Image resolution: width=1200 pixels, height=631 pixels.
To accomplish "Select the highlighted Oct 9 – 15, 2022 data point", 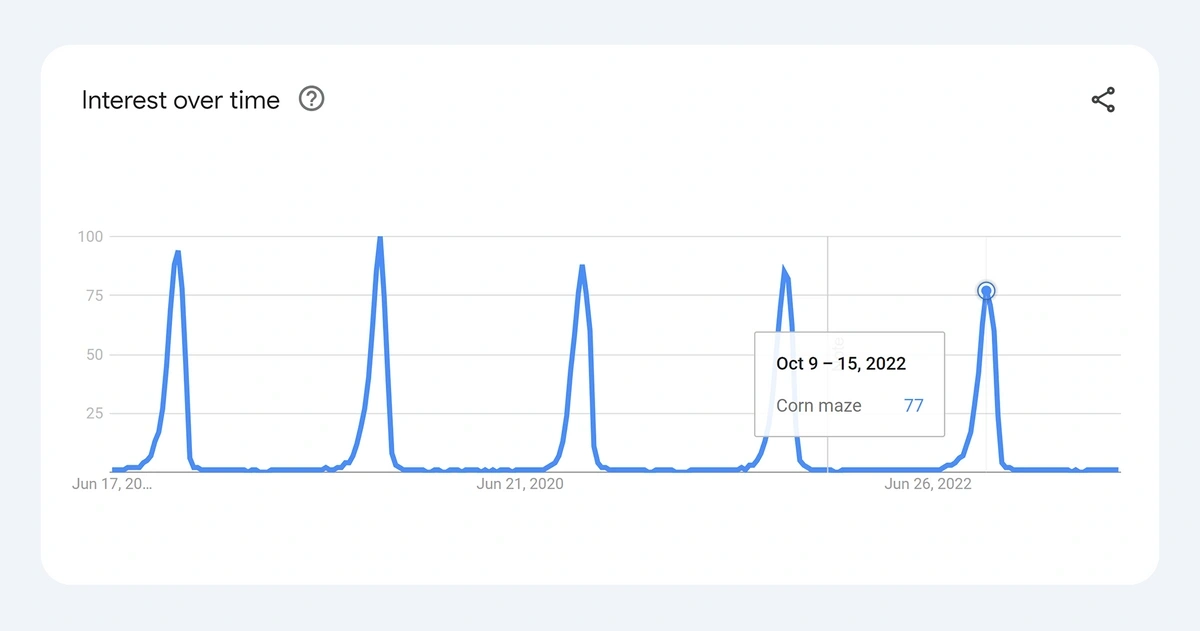I will (x=986, y=291).
